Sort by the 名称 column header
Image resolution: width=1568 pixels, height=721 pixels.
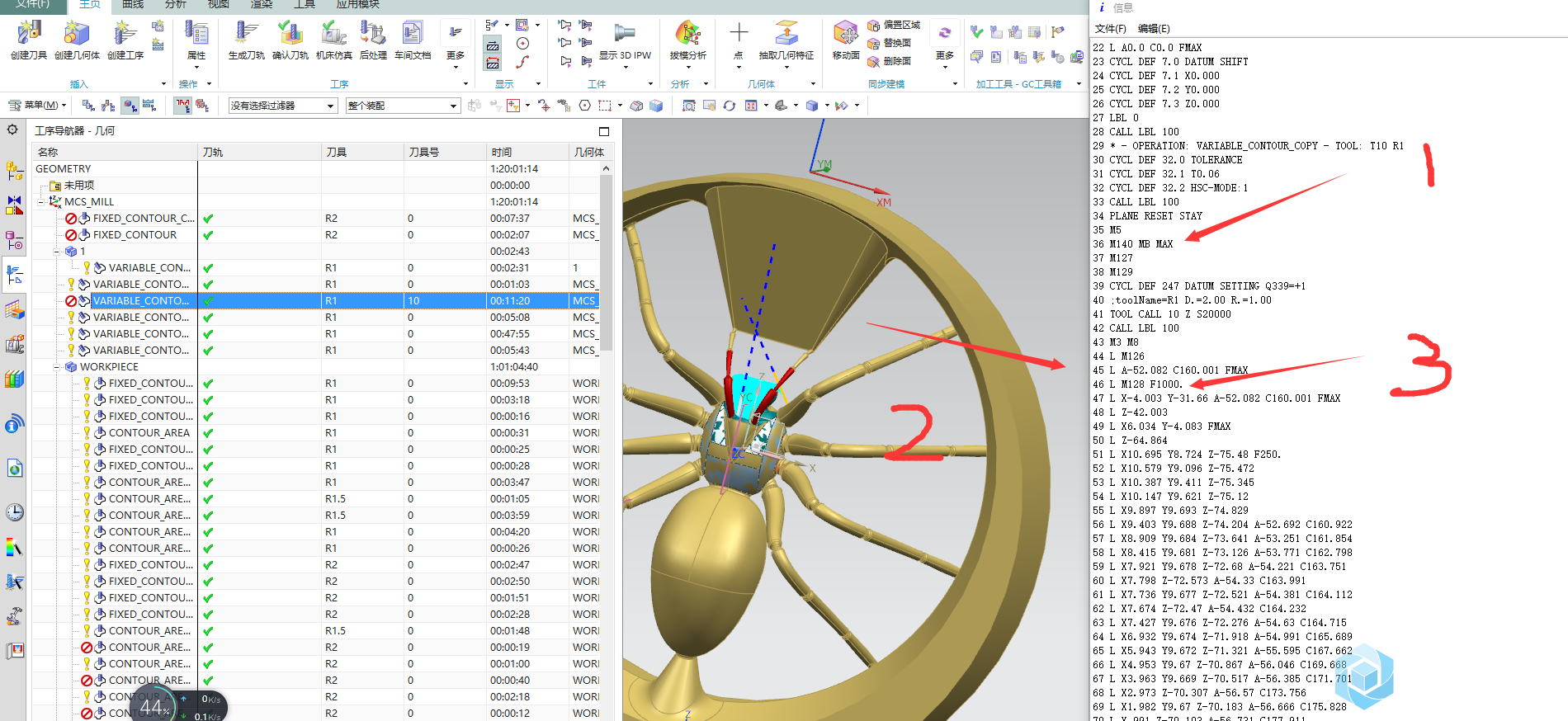(x=114, y=152)
